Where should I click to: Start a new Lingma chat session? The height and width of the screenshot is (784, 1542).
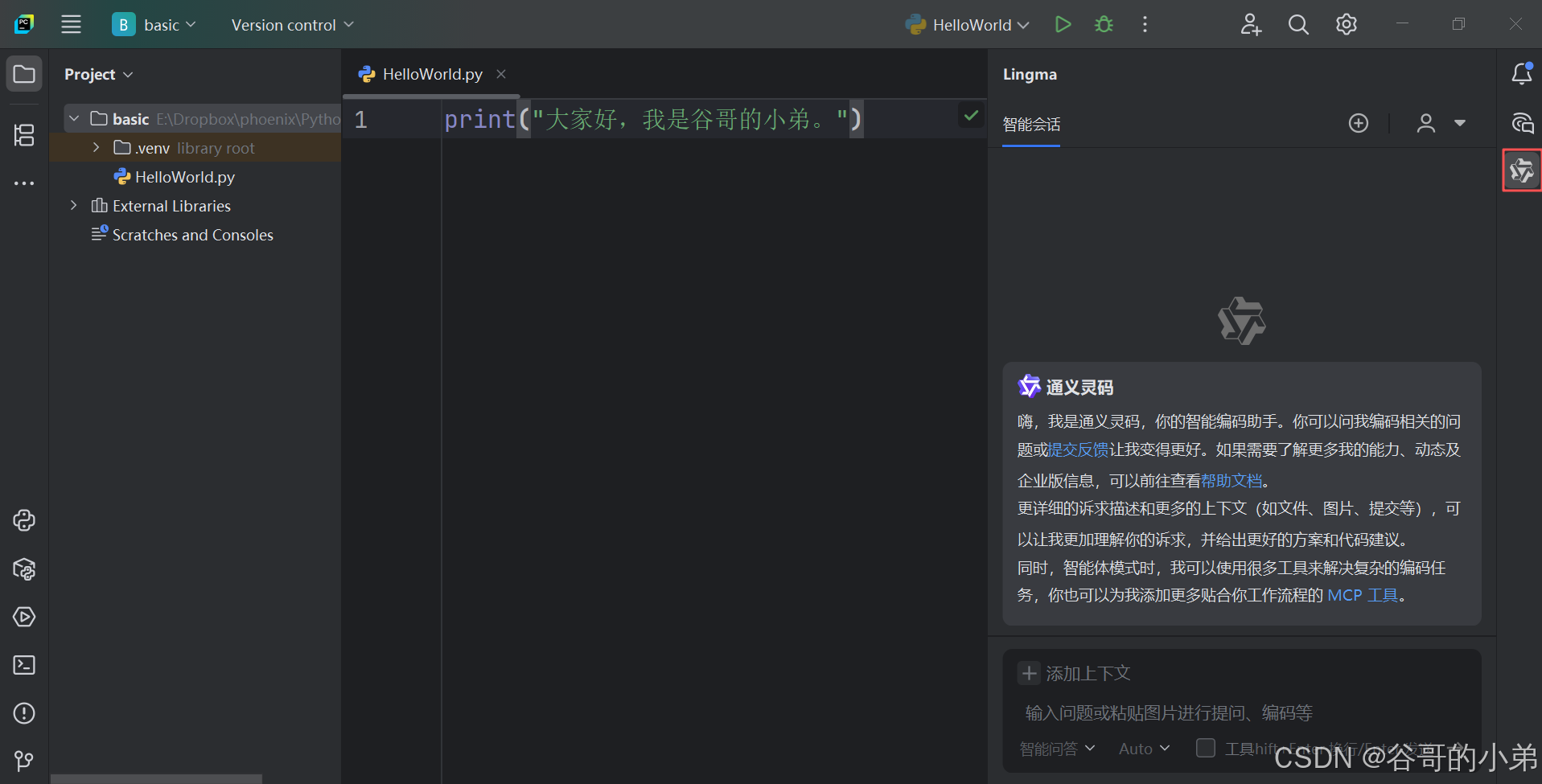[1359, 123]
